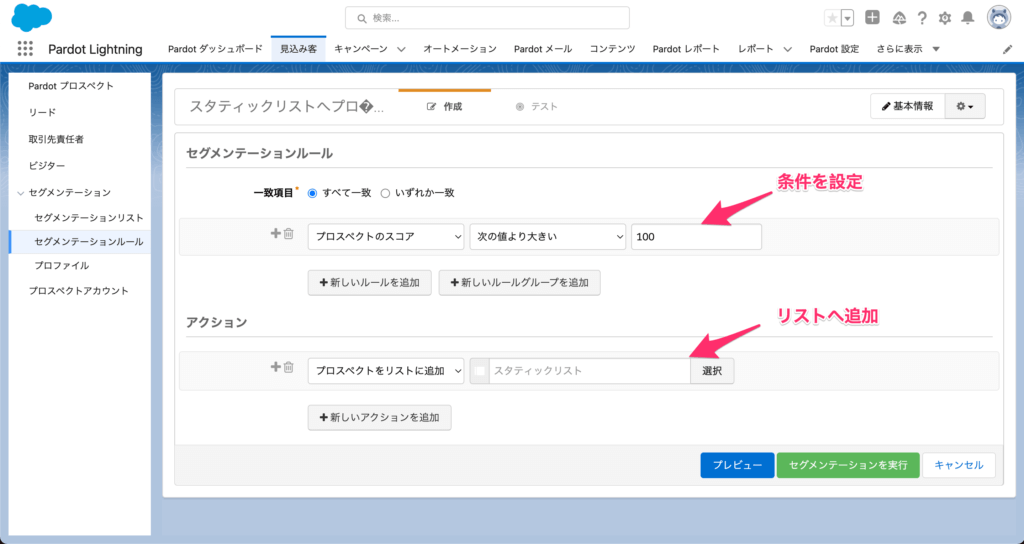Delete the プロスペクトのスコア rule with trash icon
The width and height of the screenshot is (1024, 544).
289,233
